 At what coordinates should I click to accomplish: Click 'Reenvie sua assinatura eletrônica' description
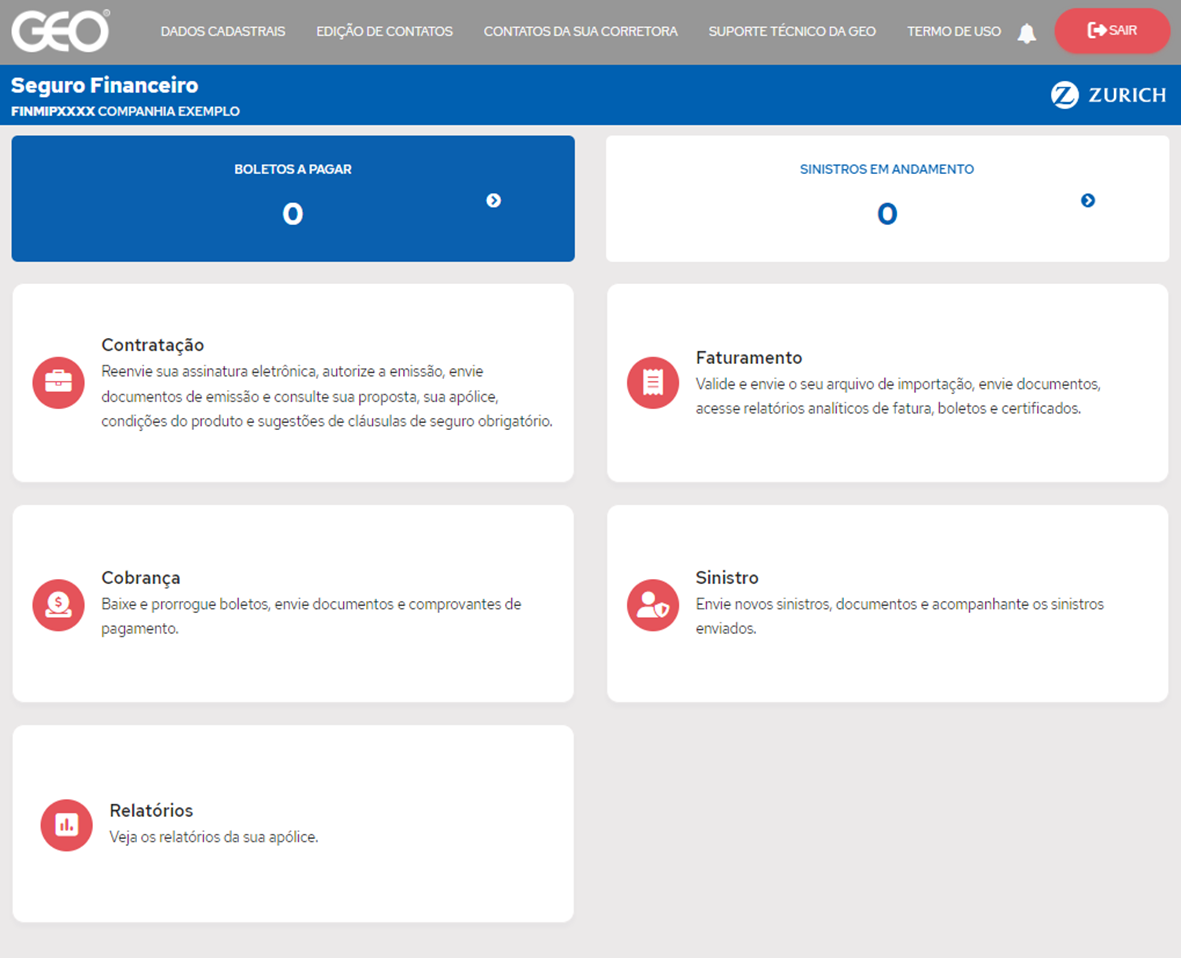(327, 396)
